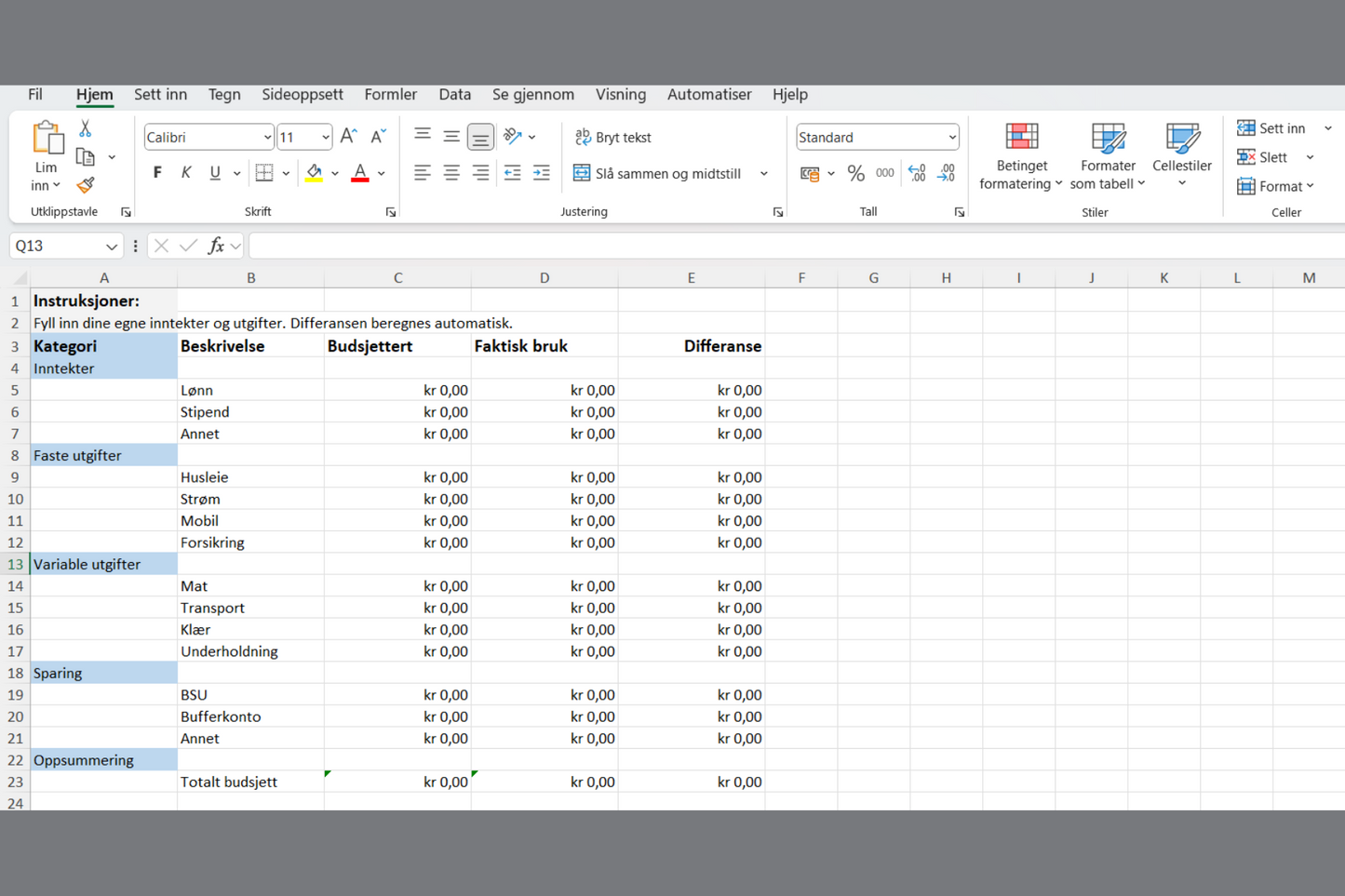The image size is (1345, 896).
Task: Toggle Bryt tekst wrap text
Action: [613, 137]
